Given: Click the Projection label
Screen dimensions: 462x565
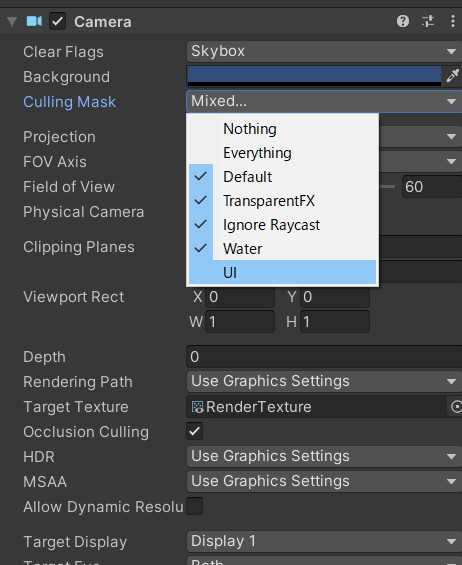Looking at the screenshot, I should 59,137.
